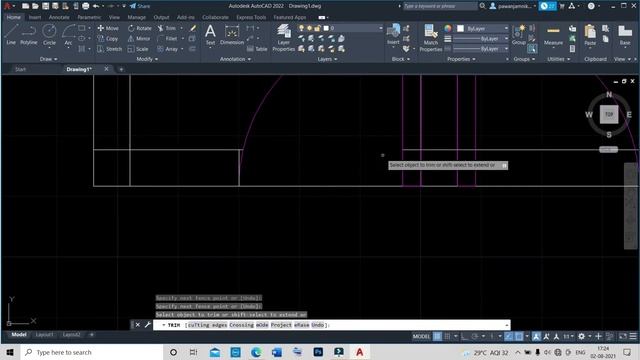Switch to the Start file tab
Screen dimensions: 640x360
[20, 69]
